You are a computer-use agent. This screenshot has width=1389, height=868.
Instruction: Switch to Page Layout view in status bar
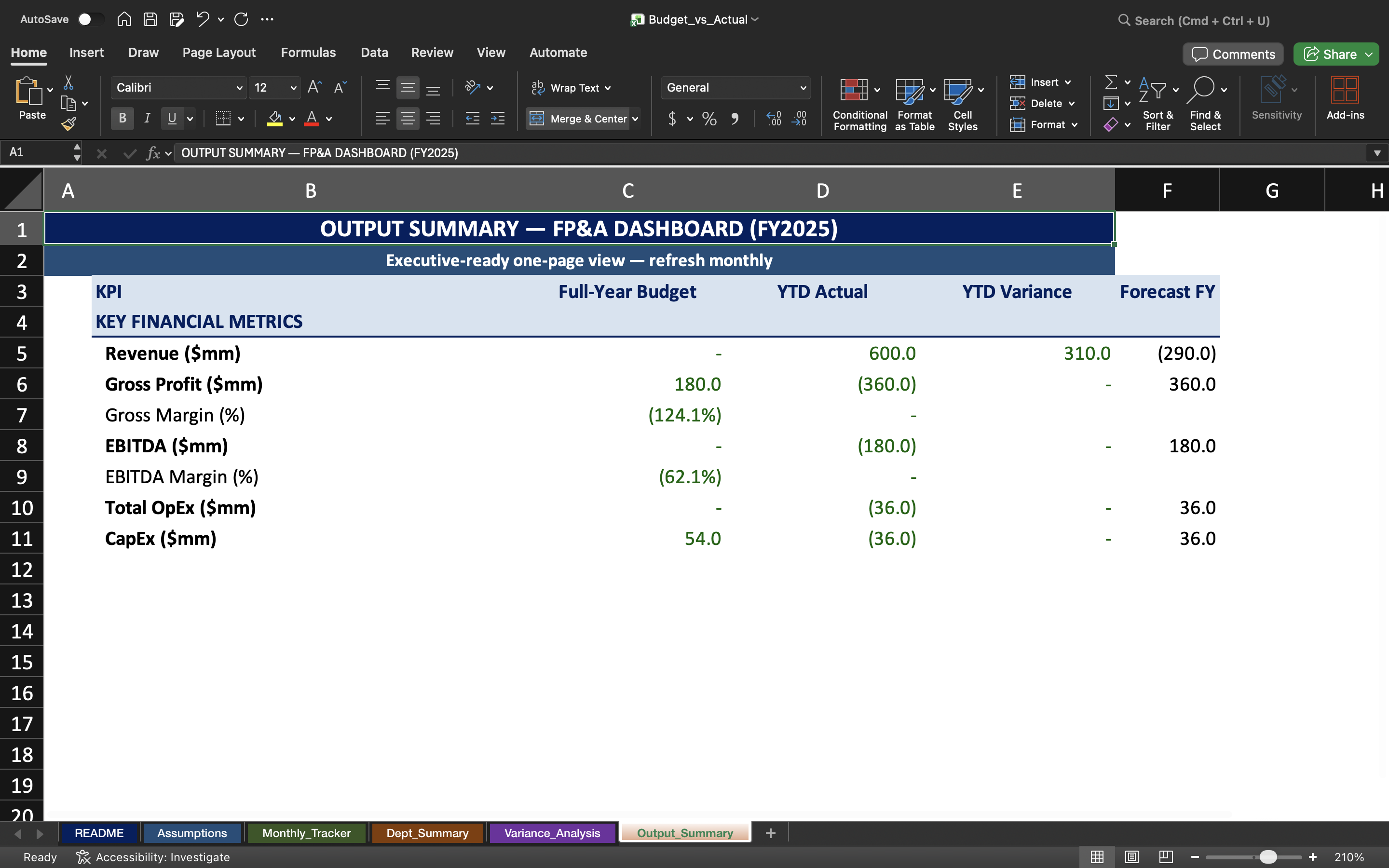[x=1131, y=856]
